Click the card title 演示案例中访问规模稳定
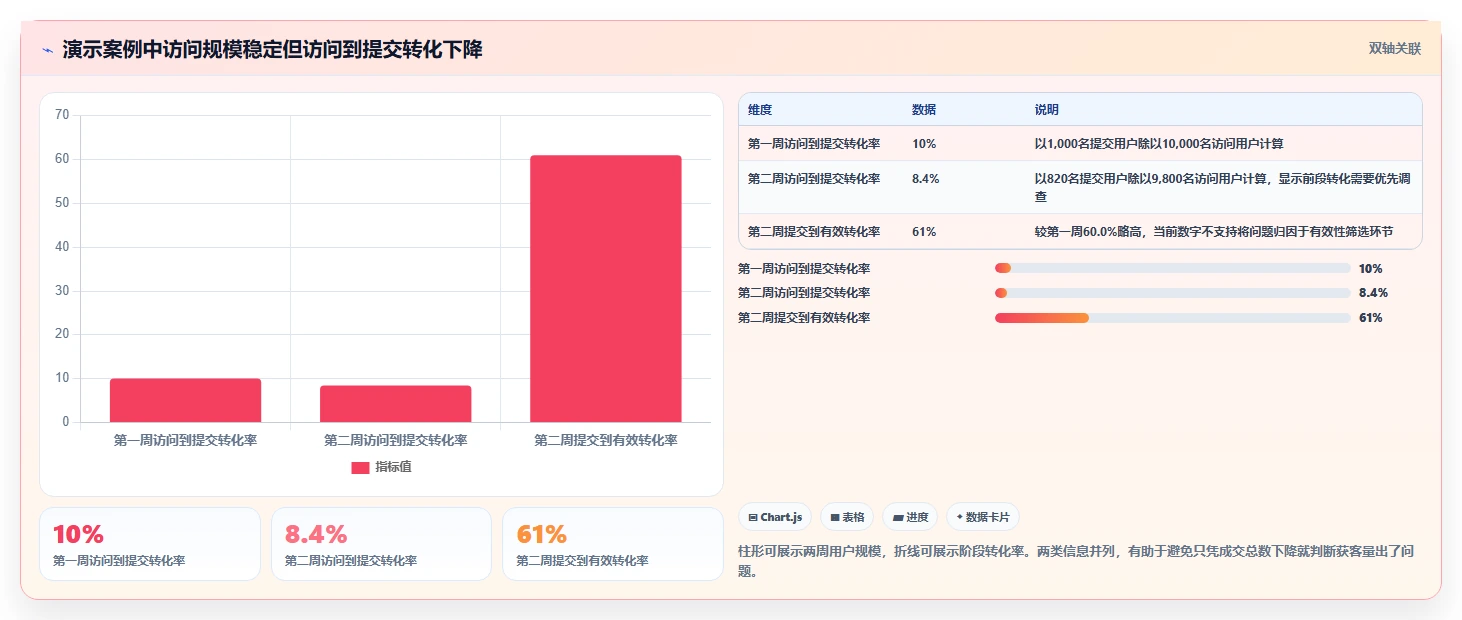Viewport: 1462px width, 620px height. [273, 49]
